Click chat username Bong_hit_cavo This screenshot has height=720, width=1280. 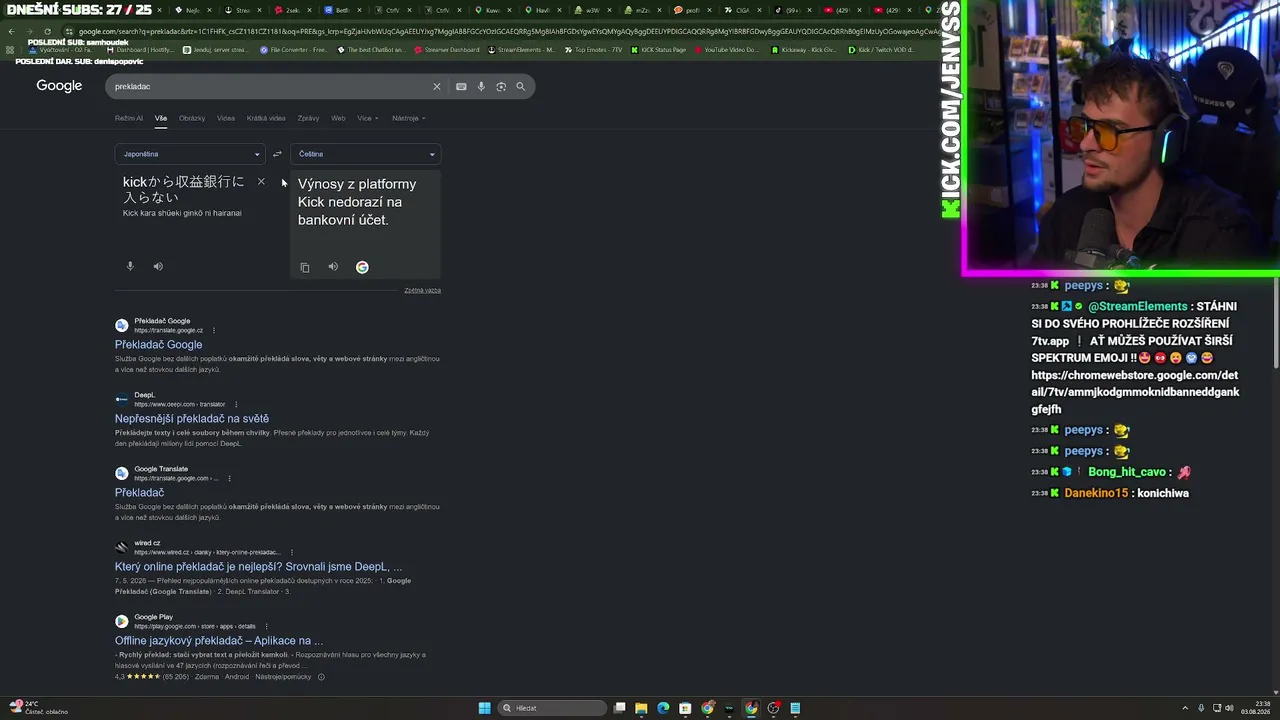click(1127, 472)
